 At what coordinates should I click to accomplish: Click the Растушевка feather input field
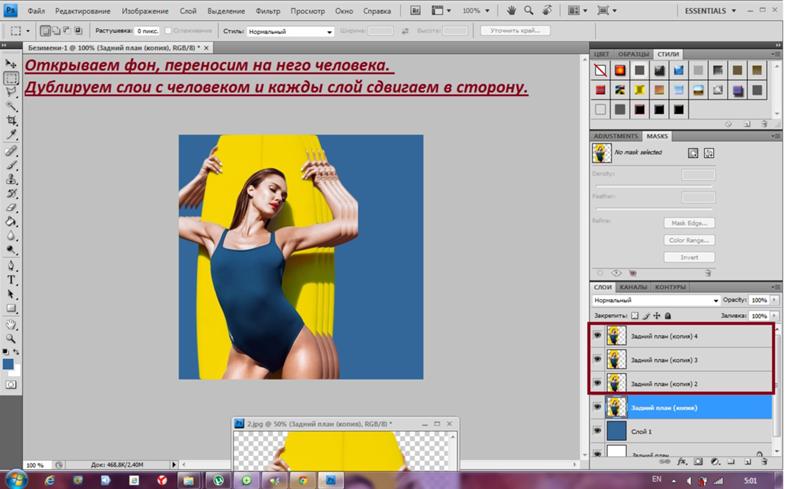coord(147,31)
